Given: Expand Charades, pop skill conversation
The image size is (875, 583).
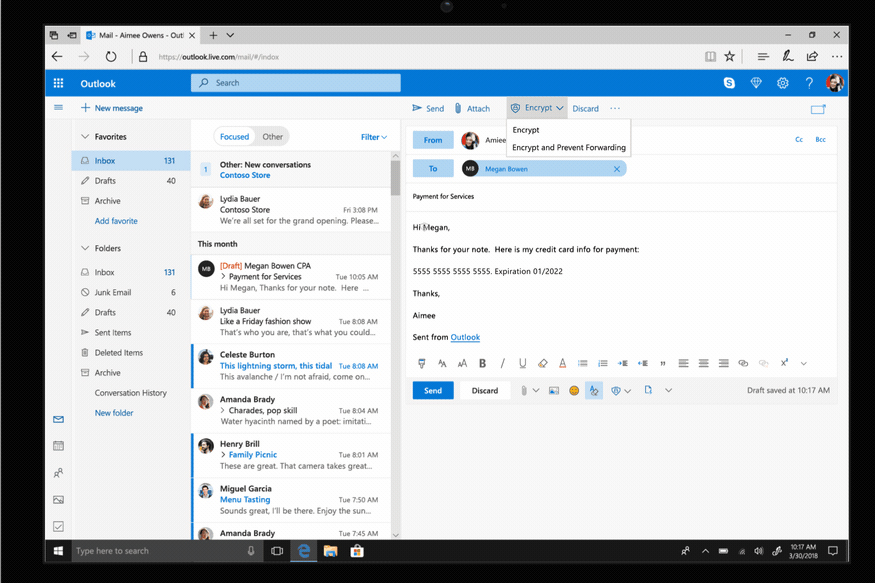Looking at the screenshot, I should tap(223, 410).
